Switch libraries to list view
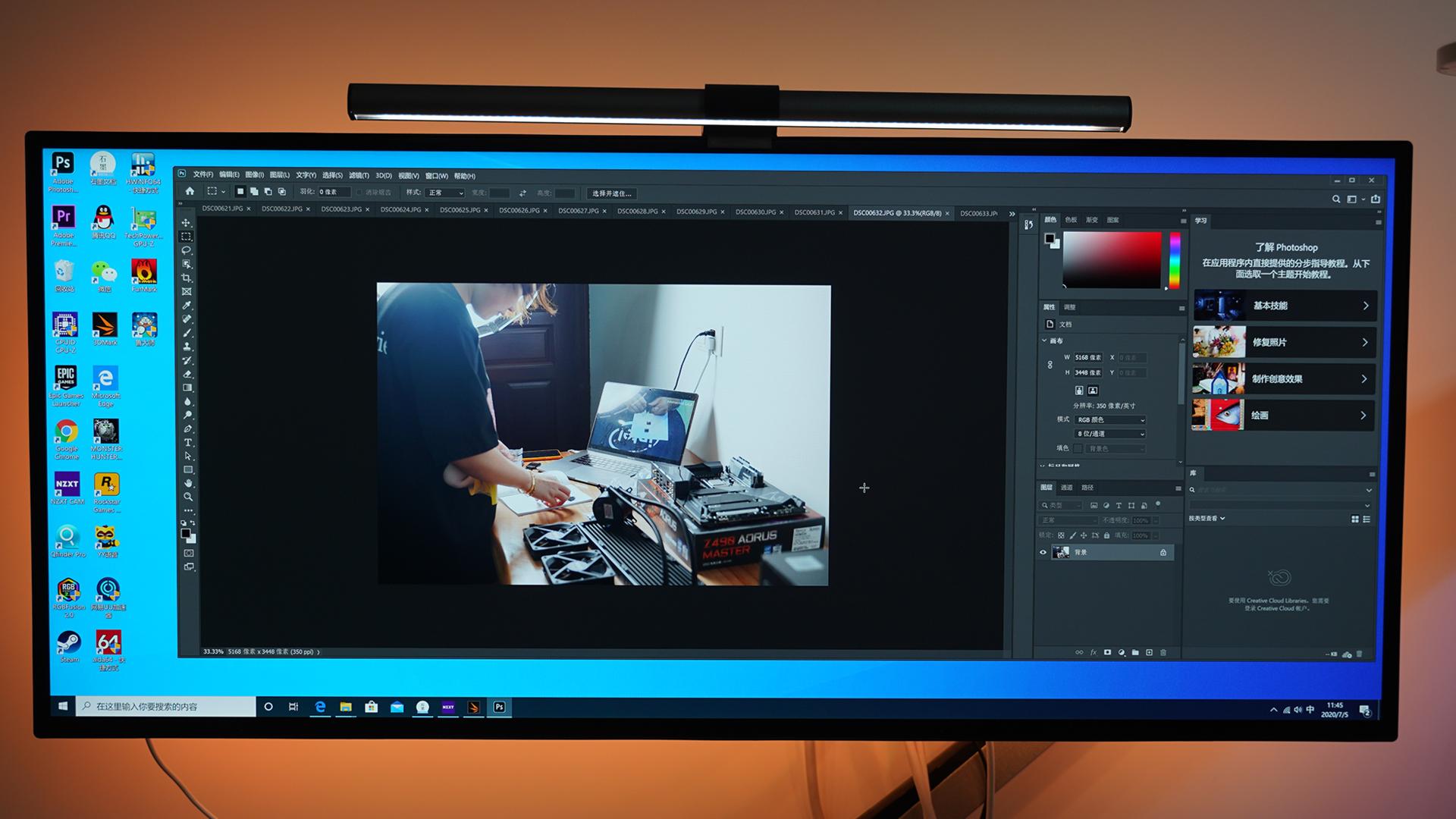This screenshot has height=819, width=1456. 1367,519
